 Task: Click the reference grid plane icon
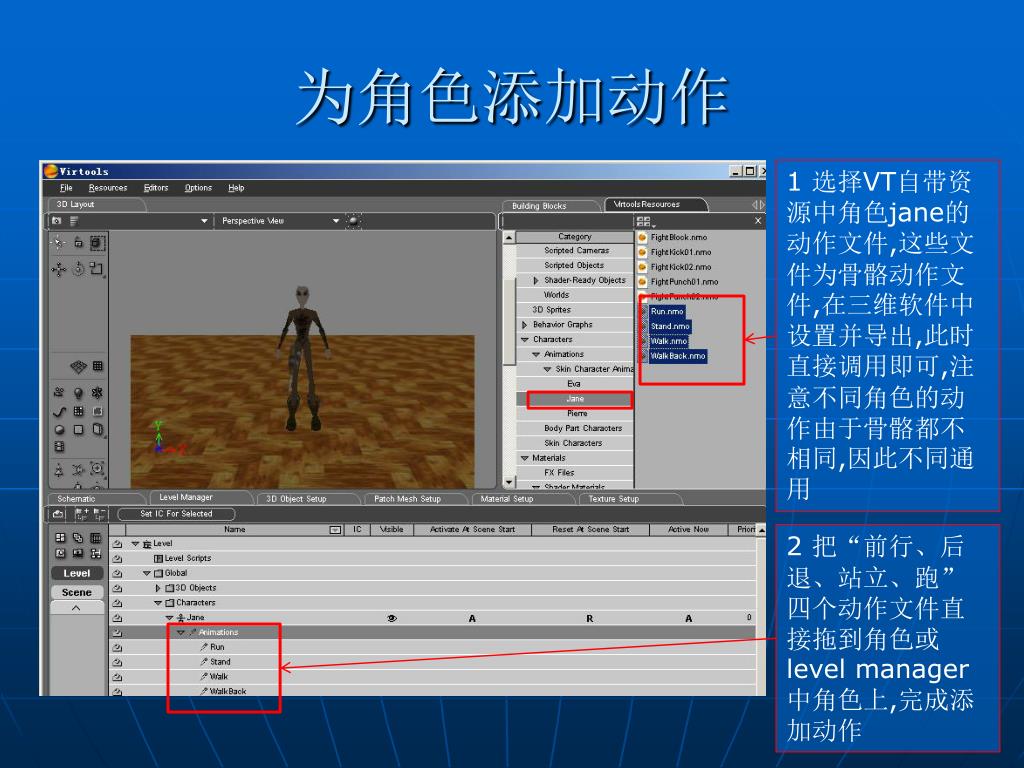point(78,366)
